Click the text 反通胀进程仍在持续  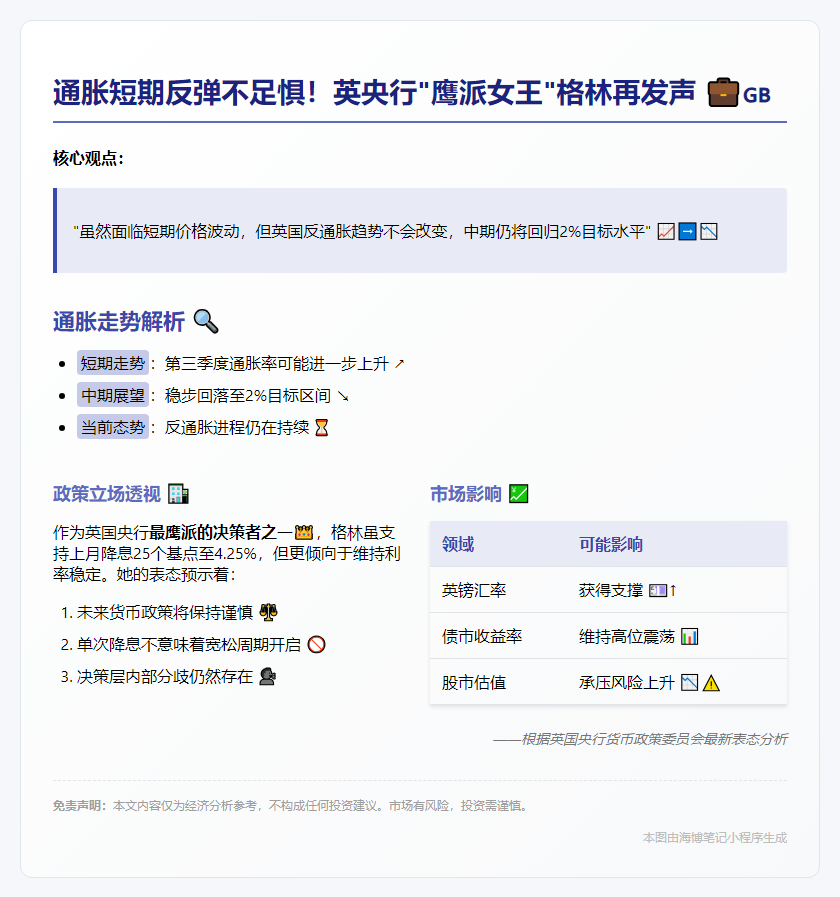[237, 427]
